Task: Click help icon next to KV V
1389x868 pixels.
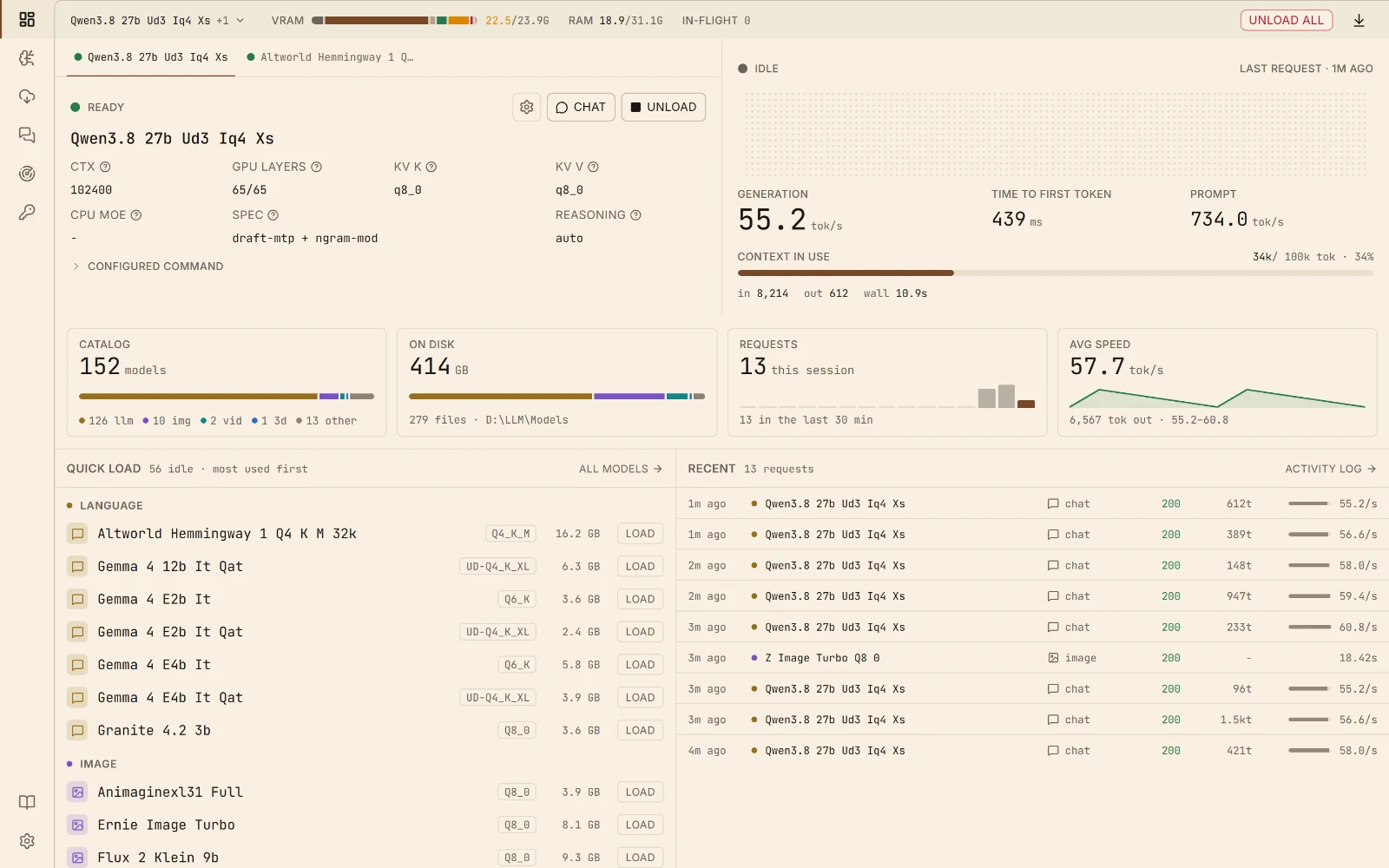Action: 594,167
